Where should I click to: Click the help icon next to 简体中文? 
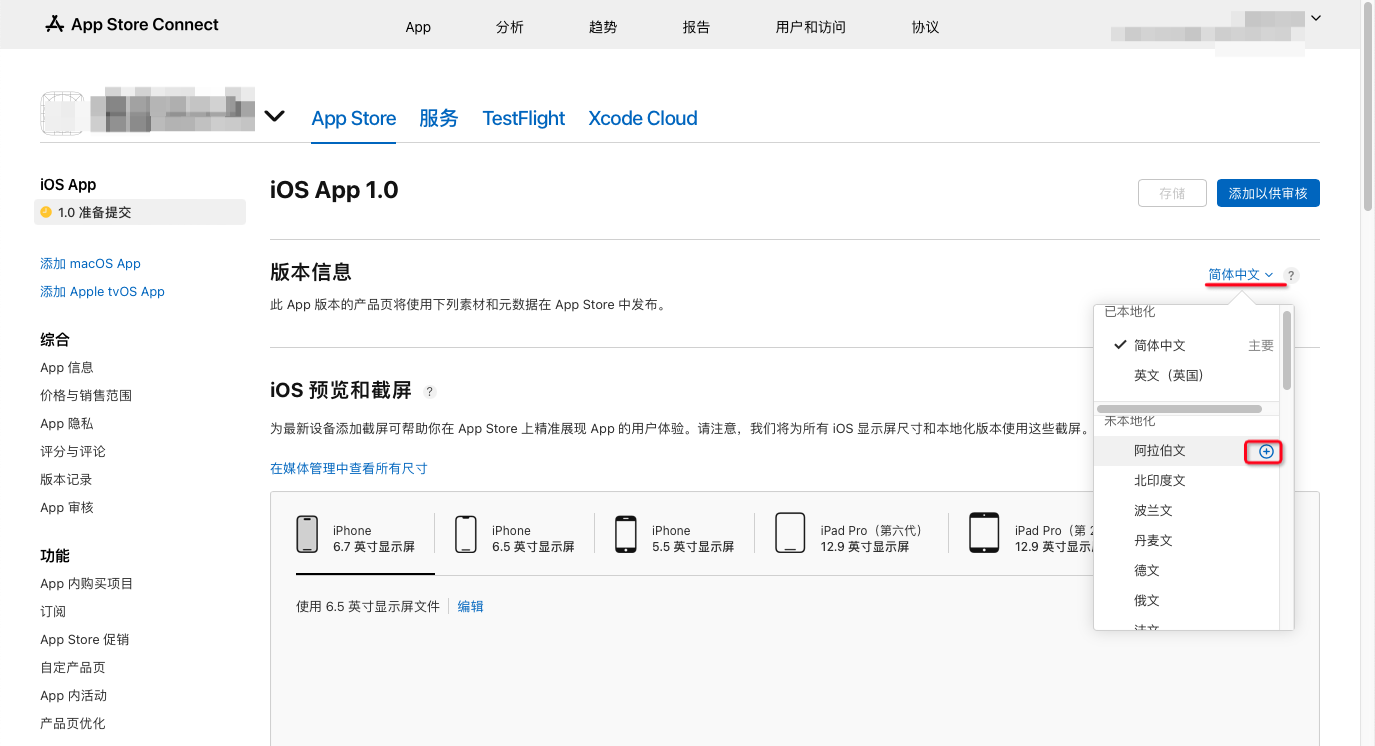(x=1292, y=275)
